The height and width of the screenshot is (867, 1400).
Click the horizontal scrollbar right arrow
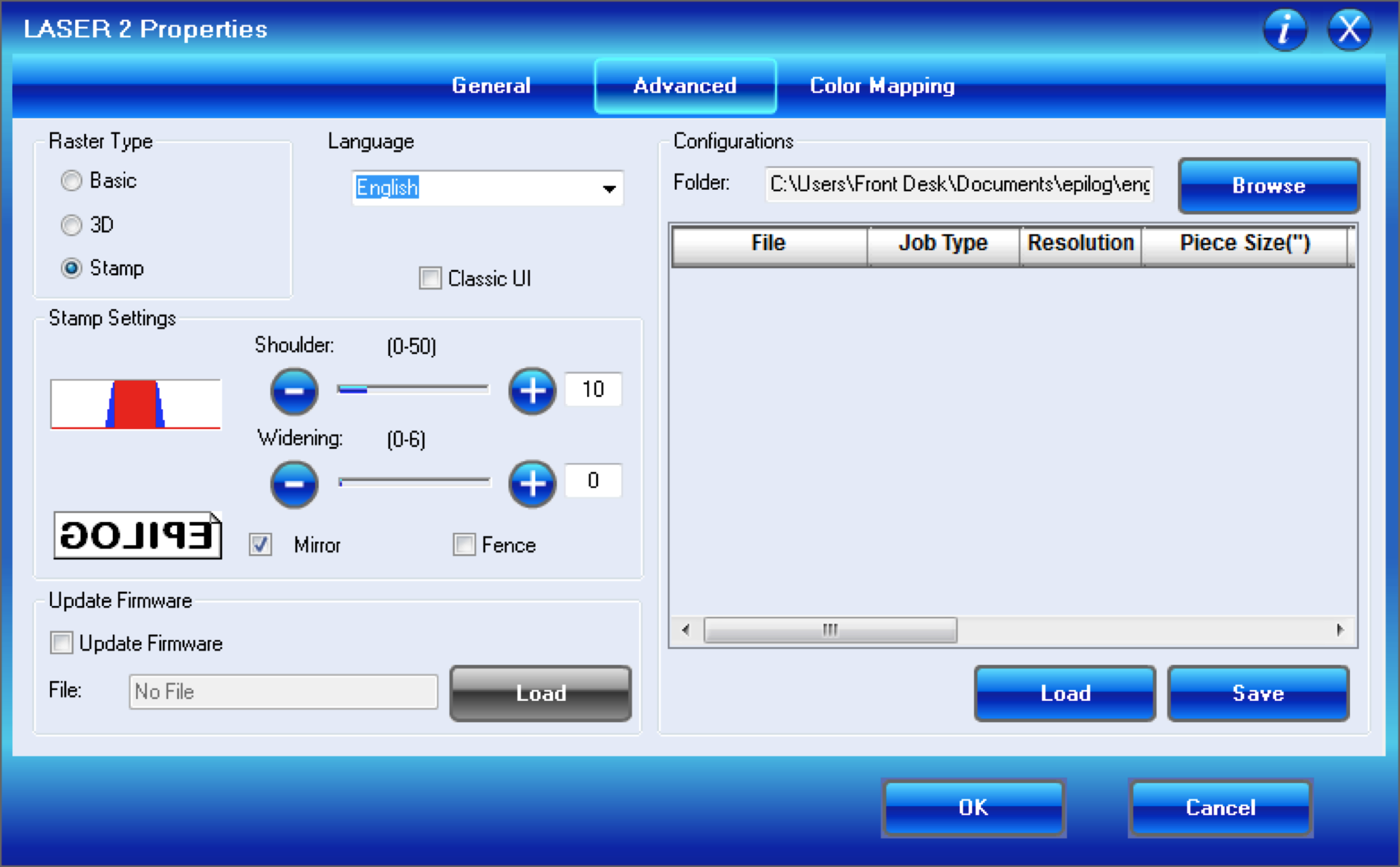coord(1341,630)
